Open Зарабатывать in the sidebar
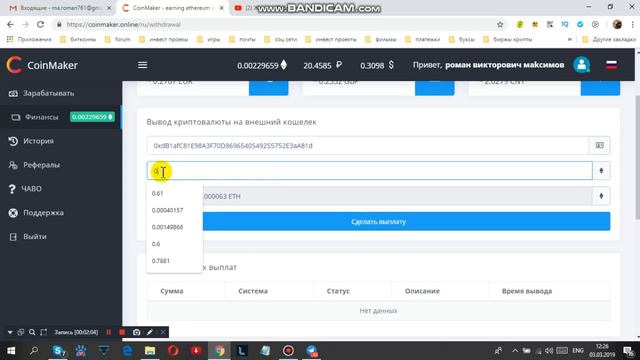The width and height of the screenshot is (640, 360). point(49,93)
